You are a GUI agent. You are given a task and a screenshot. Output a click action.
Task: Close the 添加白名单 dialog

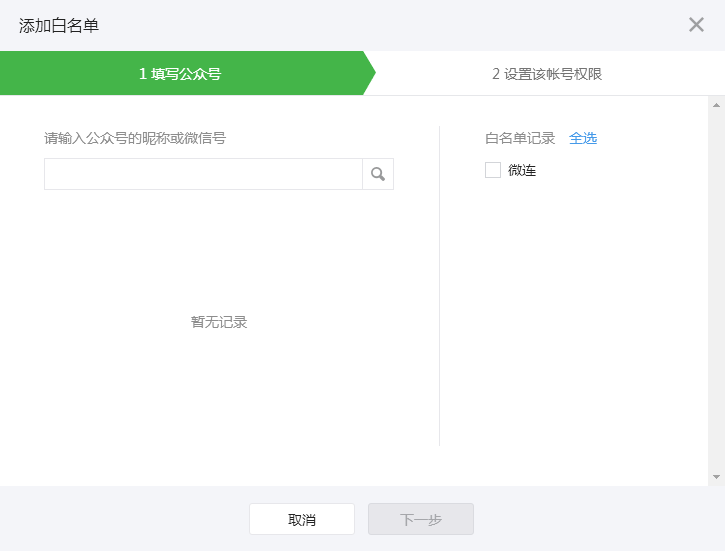(x=696, y=24)
